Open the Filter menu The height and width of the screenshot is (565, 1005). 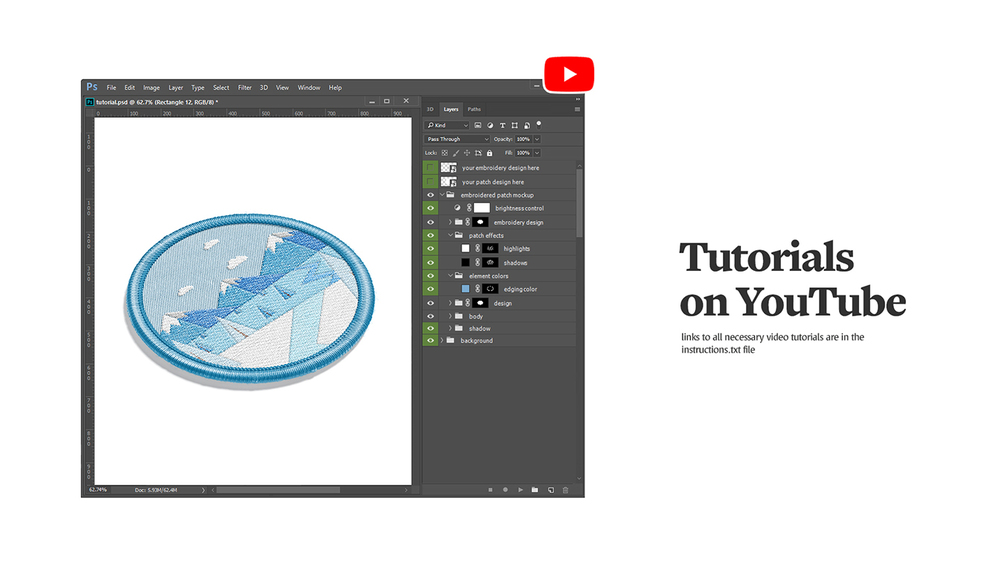(245, 88)
